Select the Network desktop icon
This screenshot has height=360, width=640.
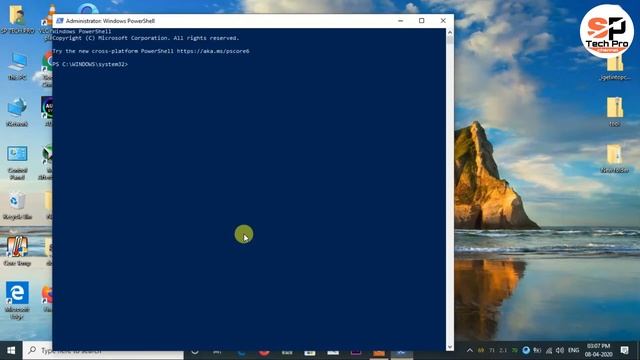click(17, 112)
